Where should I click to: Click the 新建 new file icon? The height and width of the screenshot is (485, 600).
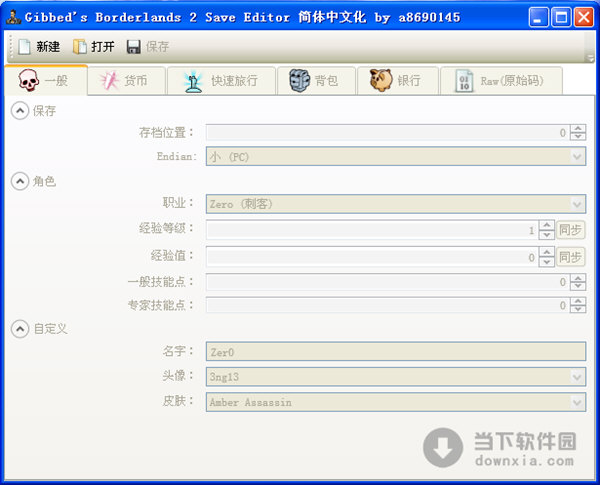tap(24, 47)
